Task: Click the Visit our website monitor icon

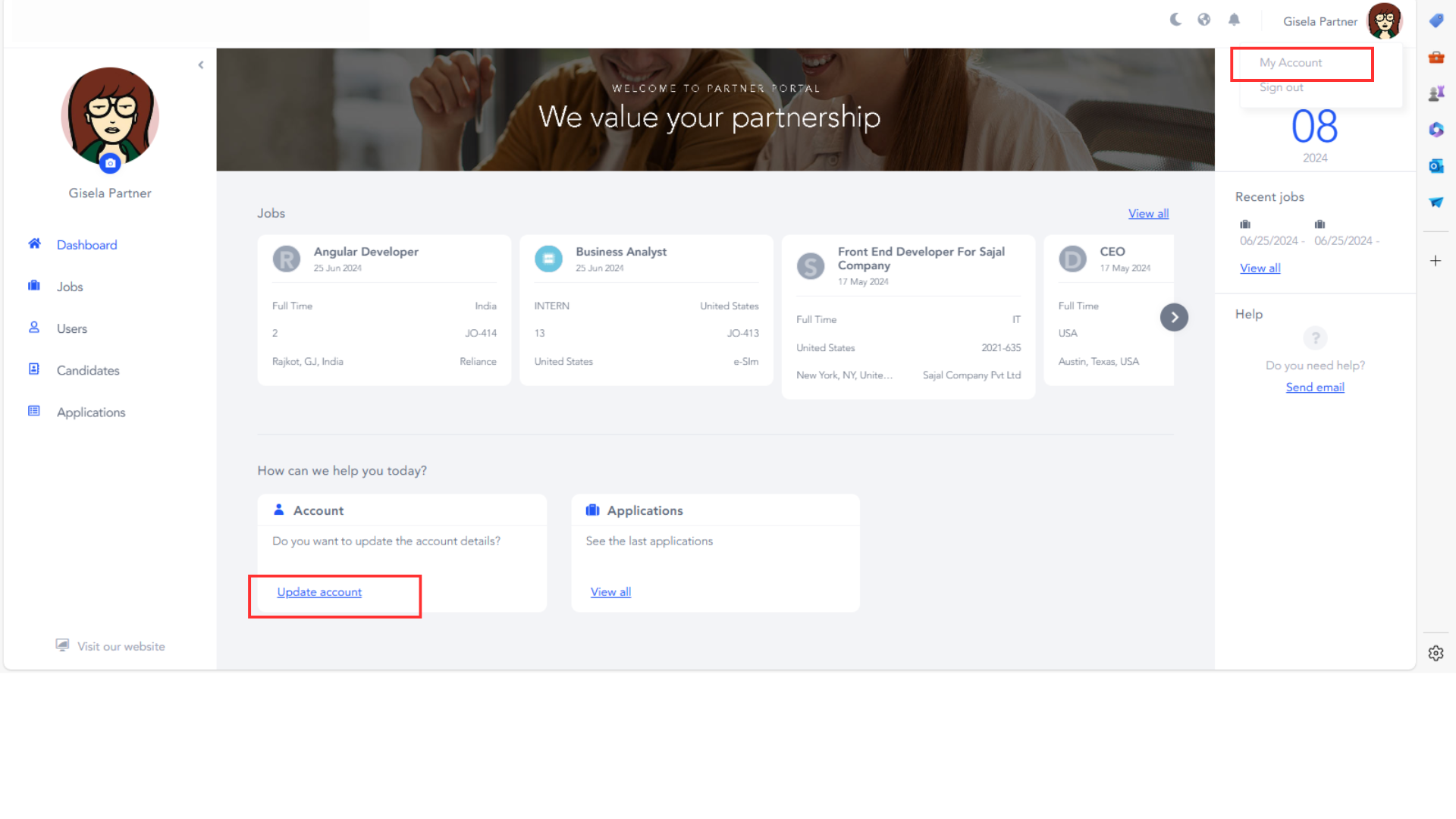Action: pos(62,645)
